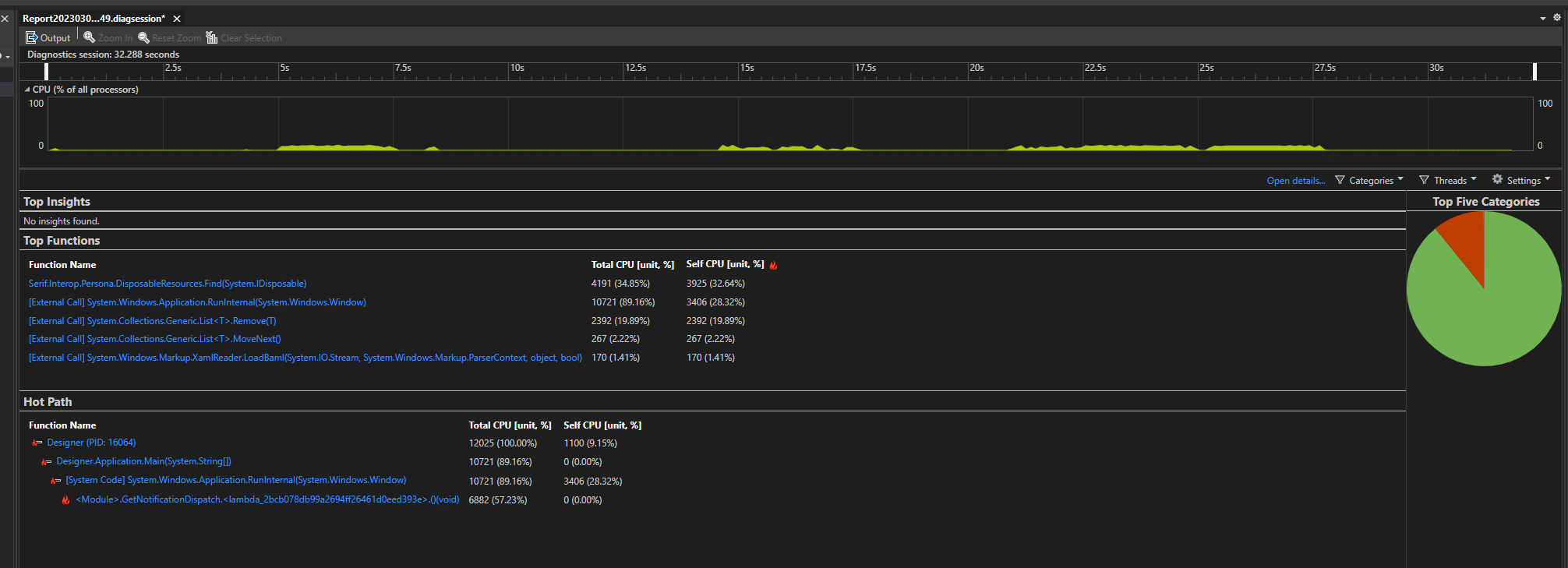
Task: Click the 22.5s mark on the timeline ruler
Action: click(x=1095, y=68)
